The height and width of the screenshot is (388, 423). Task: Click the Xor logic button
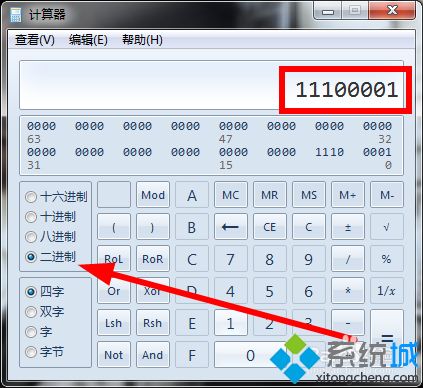153,291
